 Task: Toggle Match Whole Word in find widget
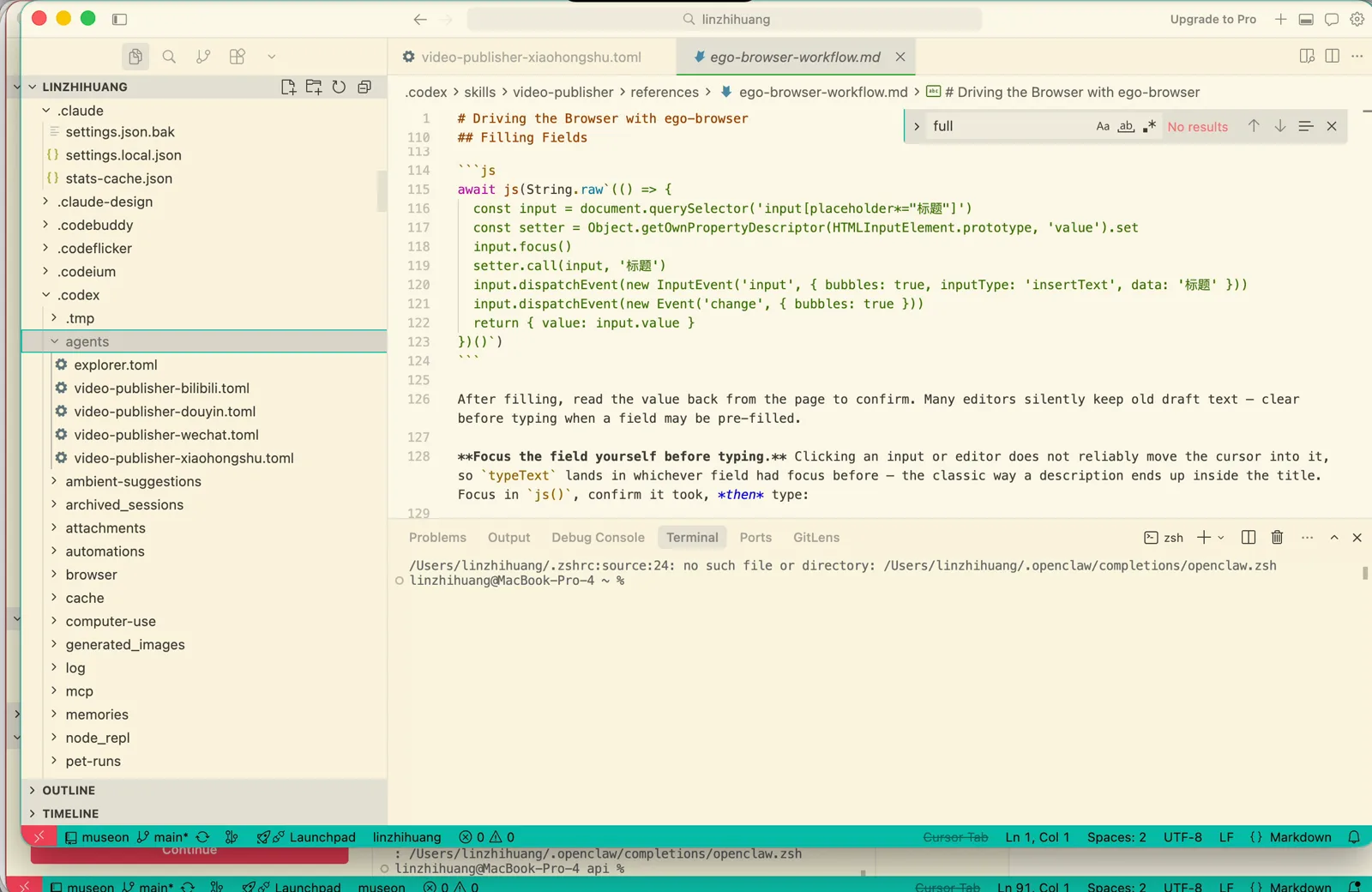[x=1126, y=126]
